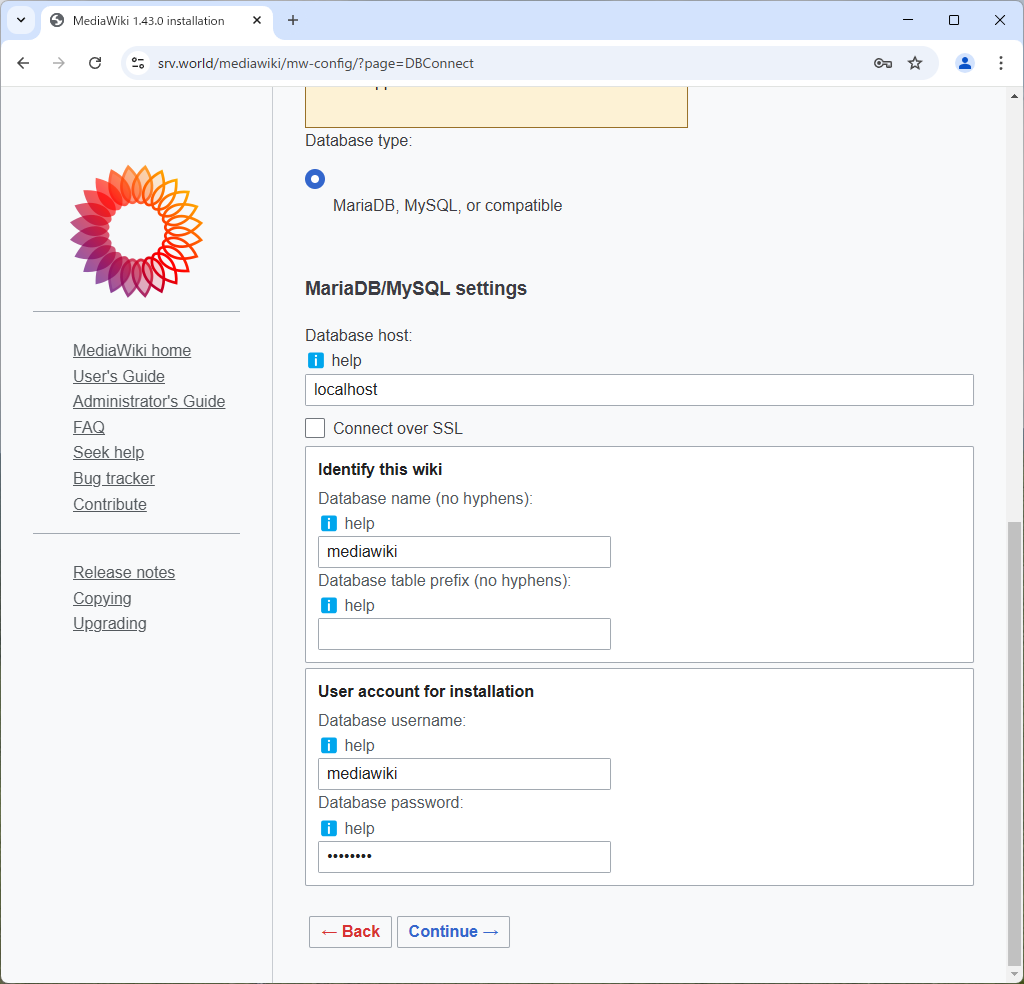Minimize the browser window
The height and width of the screenshot is (984, 1024).
(x=908, y=20)
